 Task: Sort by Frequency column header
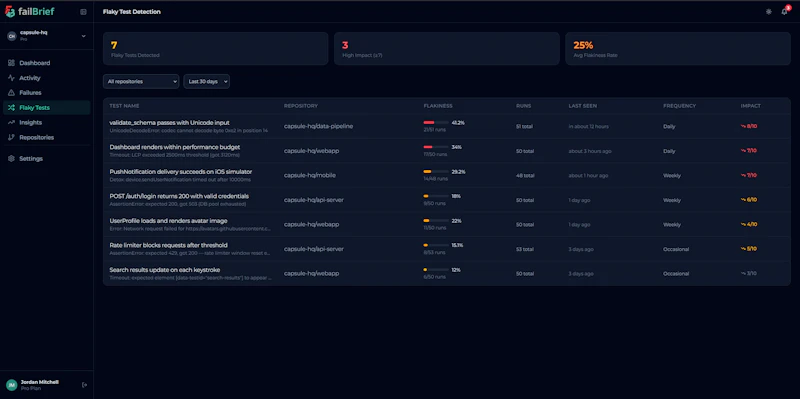pyautogui.click(x=680, y=106)
